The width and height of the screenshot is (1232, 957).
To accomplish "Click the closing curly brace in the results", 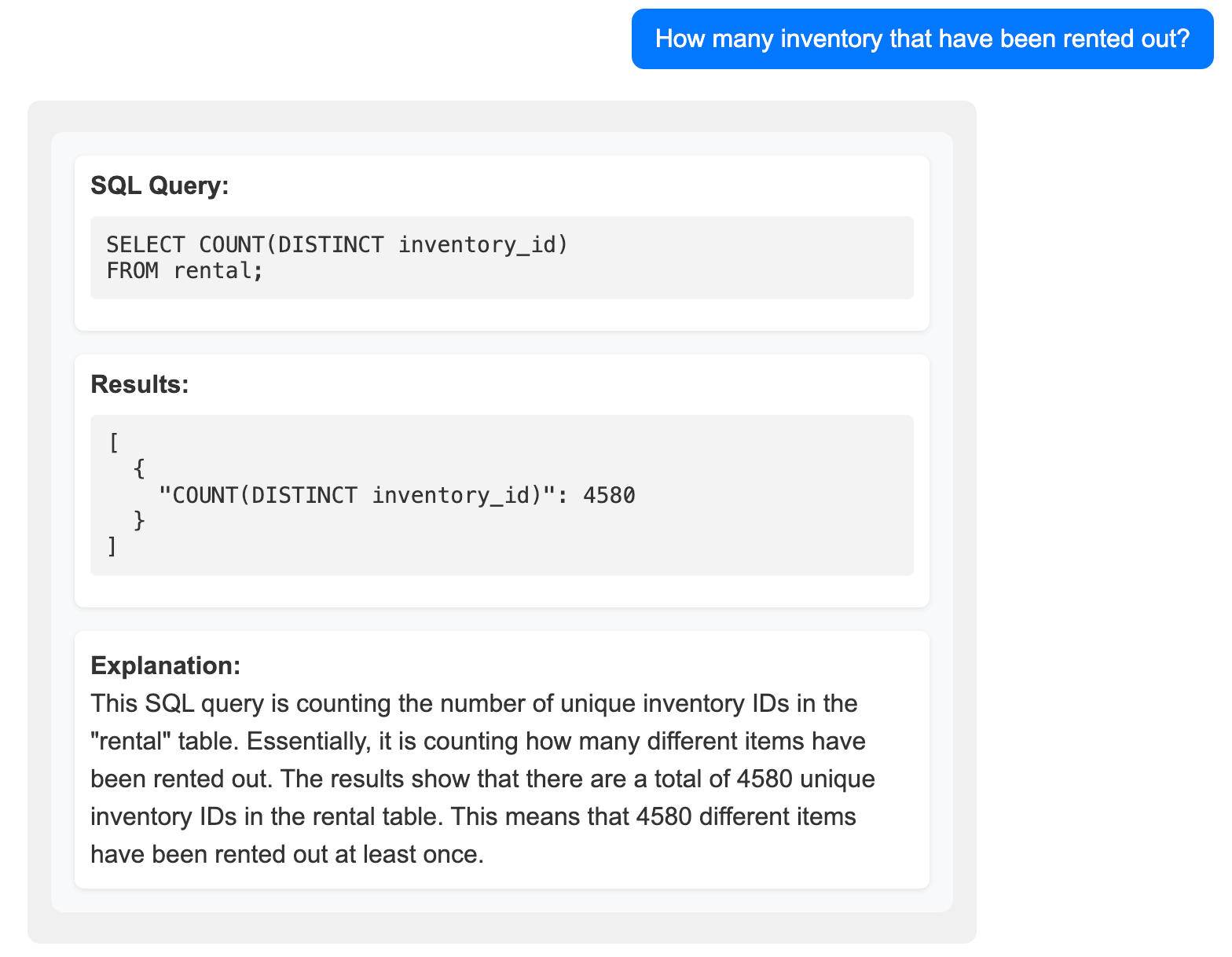I will click(139, 520).
